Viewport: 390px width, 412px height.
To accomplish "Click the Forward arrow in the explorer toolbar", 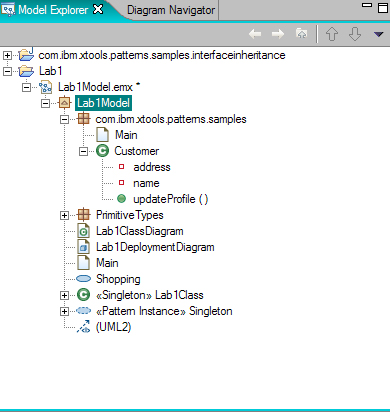I will pos(278,34).
